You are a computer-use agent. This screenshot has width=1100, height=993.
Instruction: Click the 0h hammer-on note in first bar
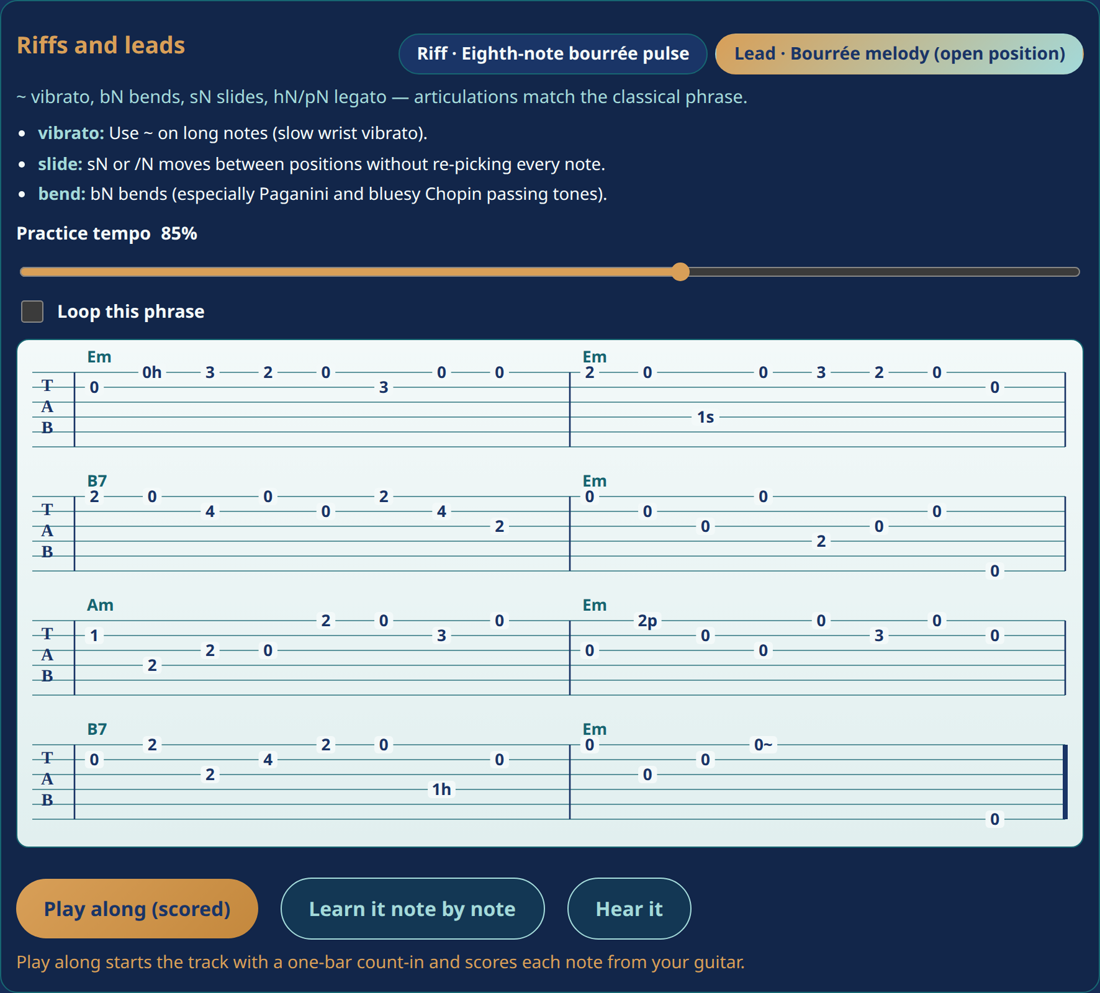[x=152, y=373]
